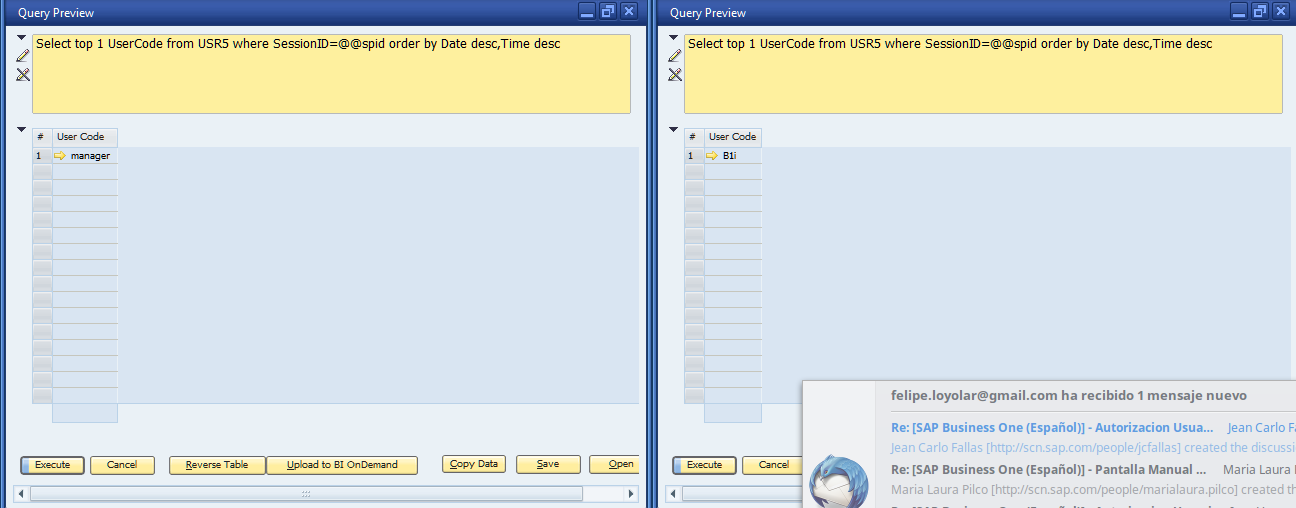Click Upload to BI OnDemand button

(x=342, y=465)
